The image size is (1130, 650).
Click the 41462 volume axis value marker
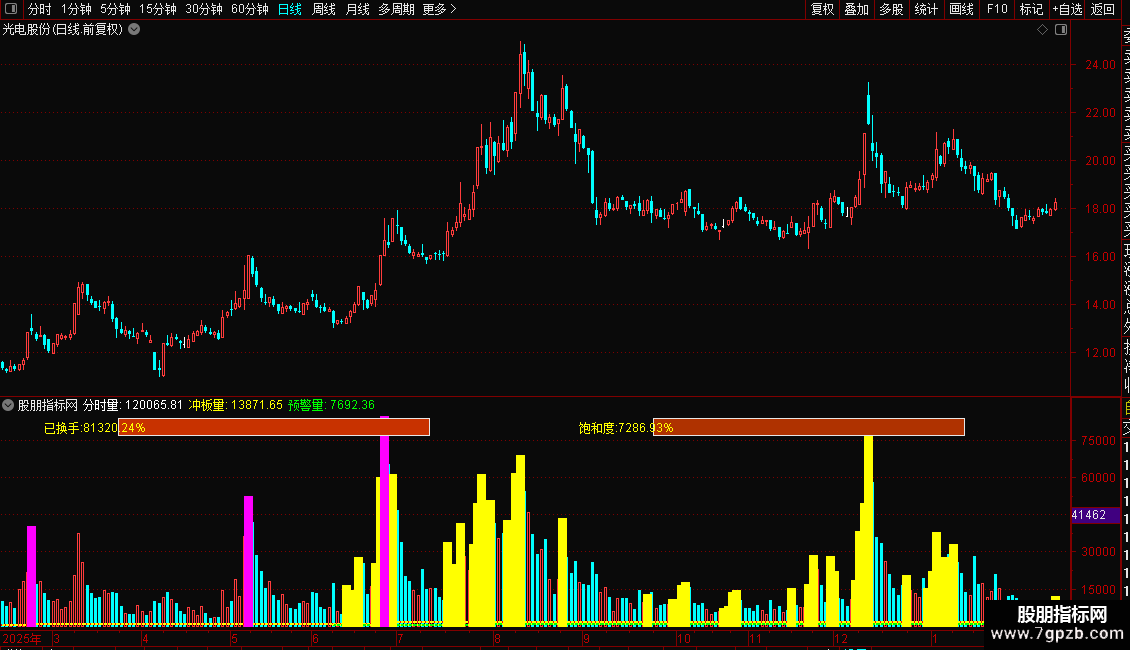click(1095, 515)
